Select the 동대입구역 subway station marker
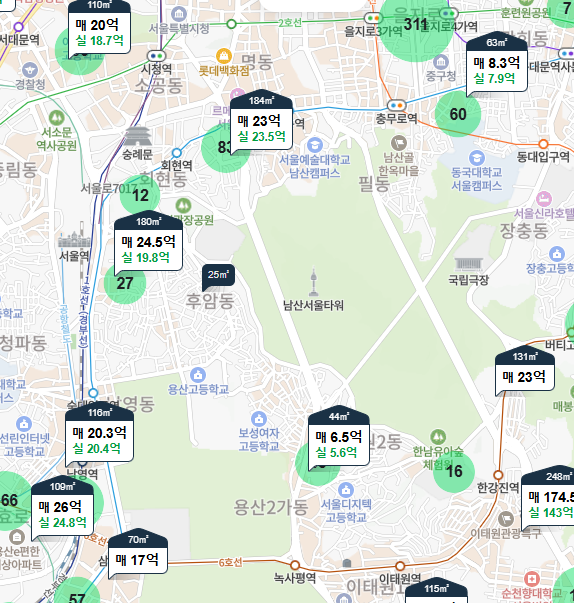The height and width of the screenshot is (603, 574). (543, 144)
